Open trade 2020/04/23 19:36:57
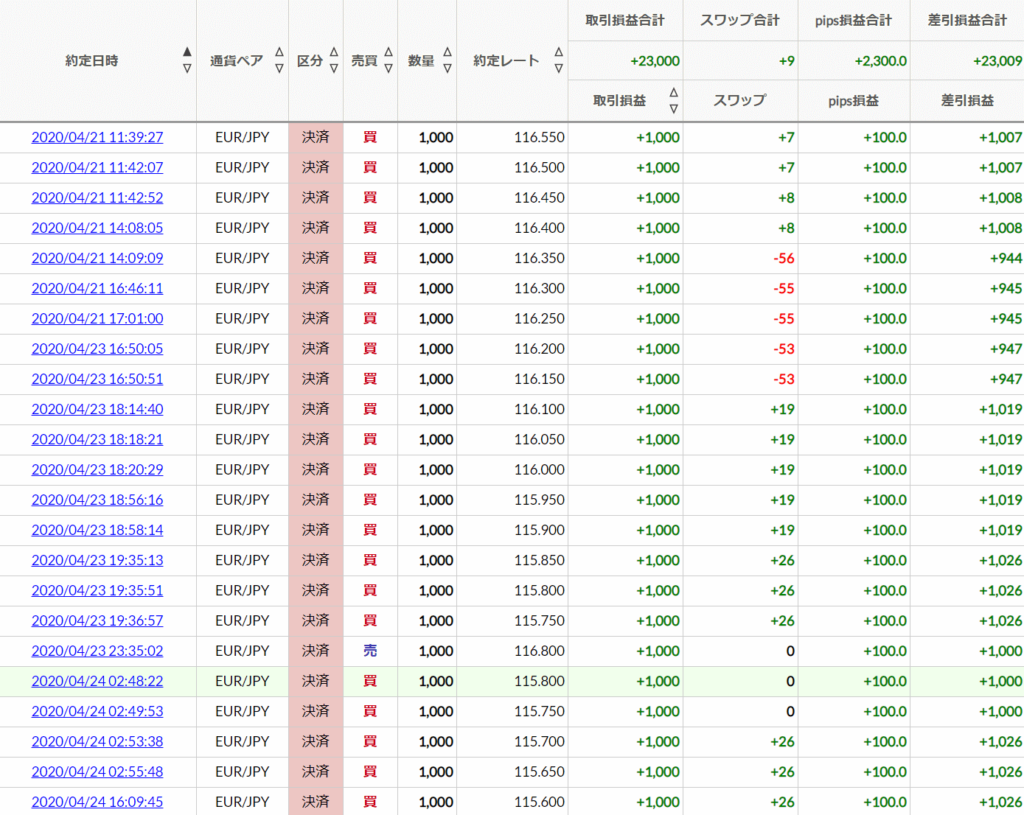 click(97, 620)
